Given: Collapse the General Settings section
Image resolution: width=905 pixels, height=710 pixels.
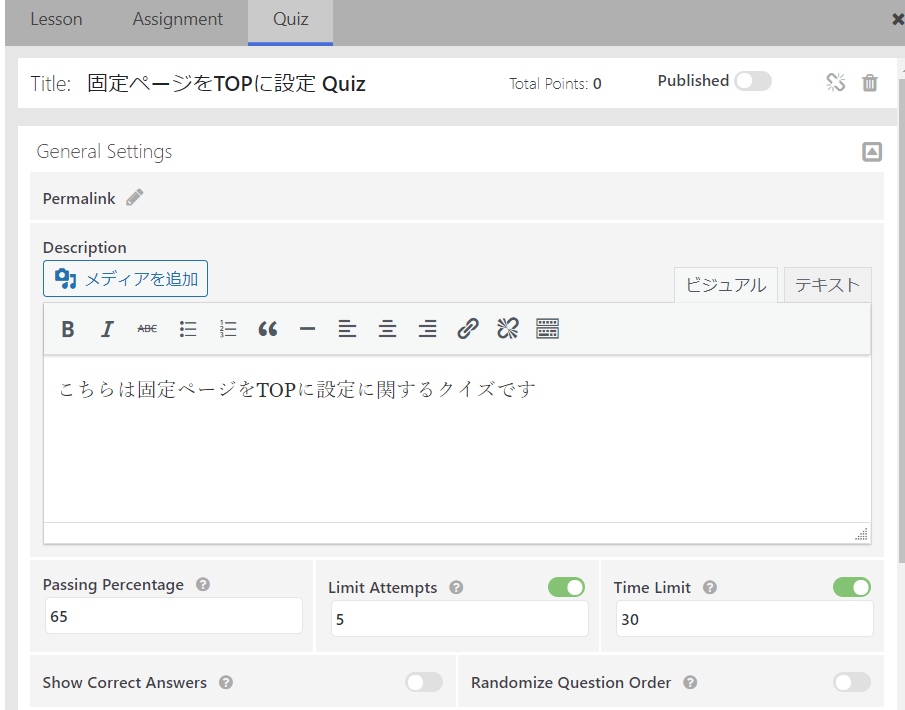Looking at the screenshot, I should tap(872, 152).
